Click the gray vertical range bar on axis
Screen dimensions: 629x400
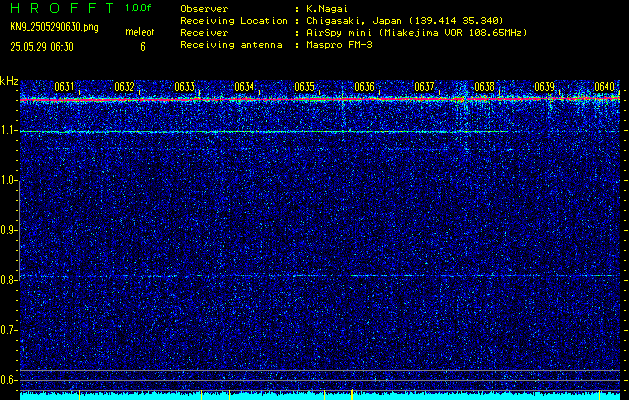pos(20,229)
